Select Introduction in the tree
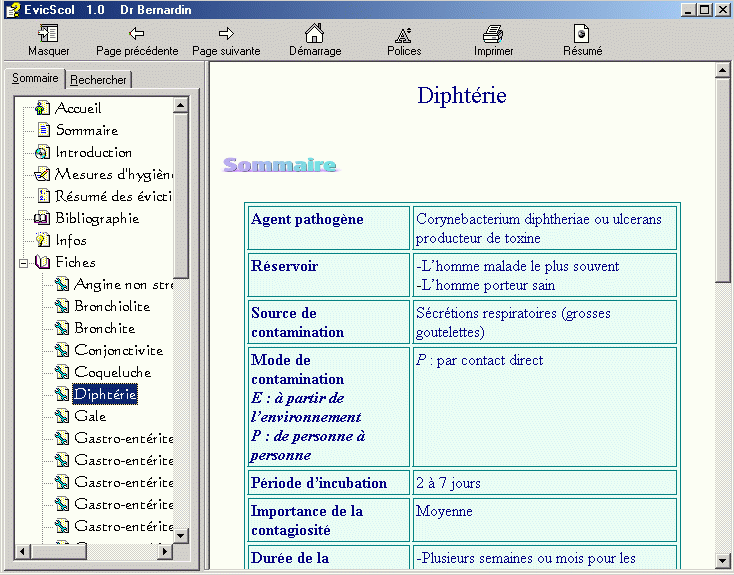The width and height of the screenshot is (734, 575). [x=94, y=152]
